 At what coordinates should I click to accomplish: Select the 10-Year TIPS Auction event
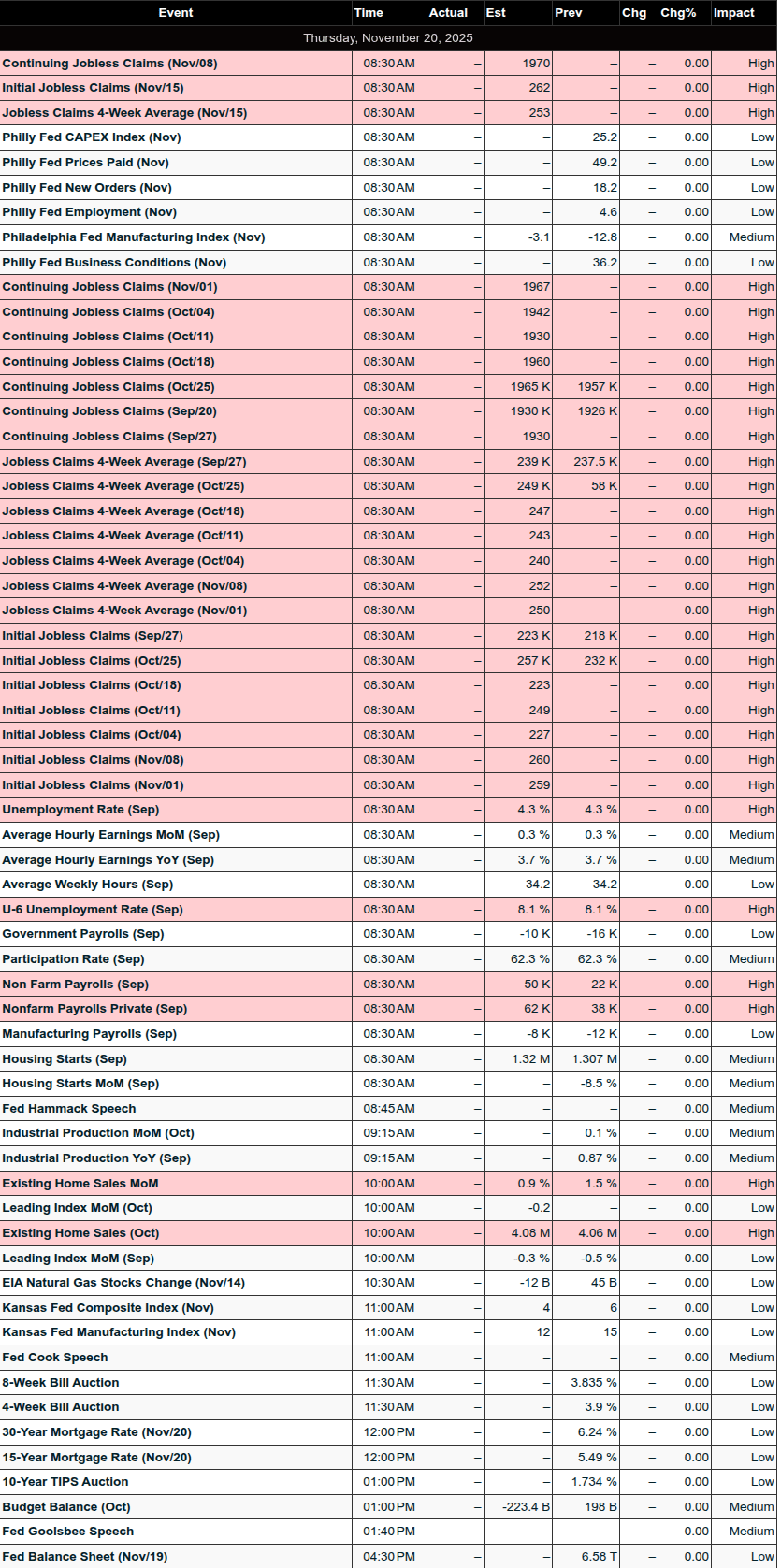[65, 1481]
